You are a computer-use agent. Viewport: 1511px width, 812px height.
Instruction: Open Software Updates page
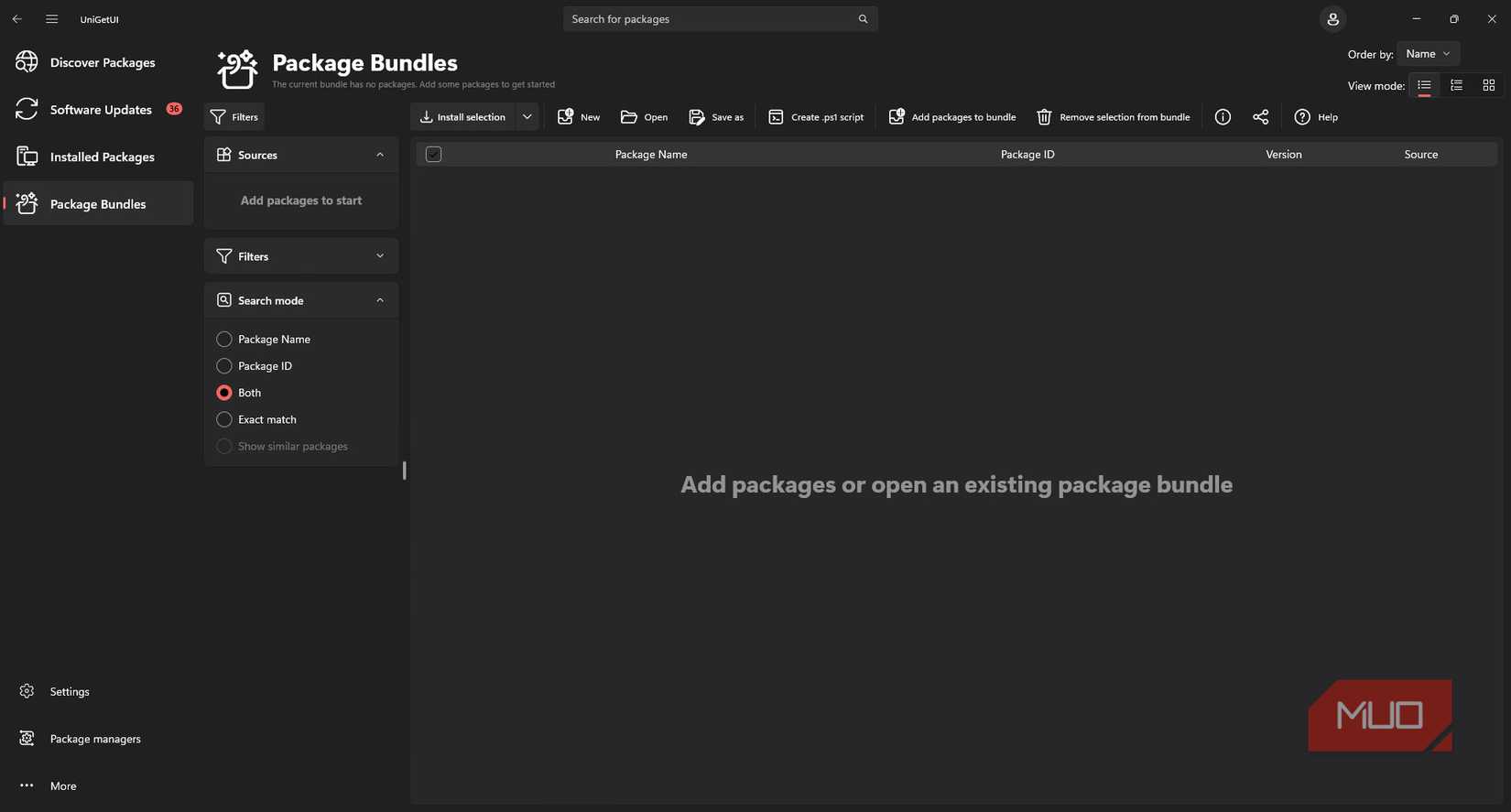tap(98, 109)
